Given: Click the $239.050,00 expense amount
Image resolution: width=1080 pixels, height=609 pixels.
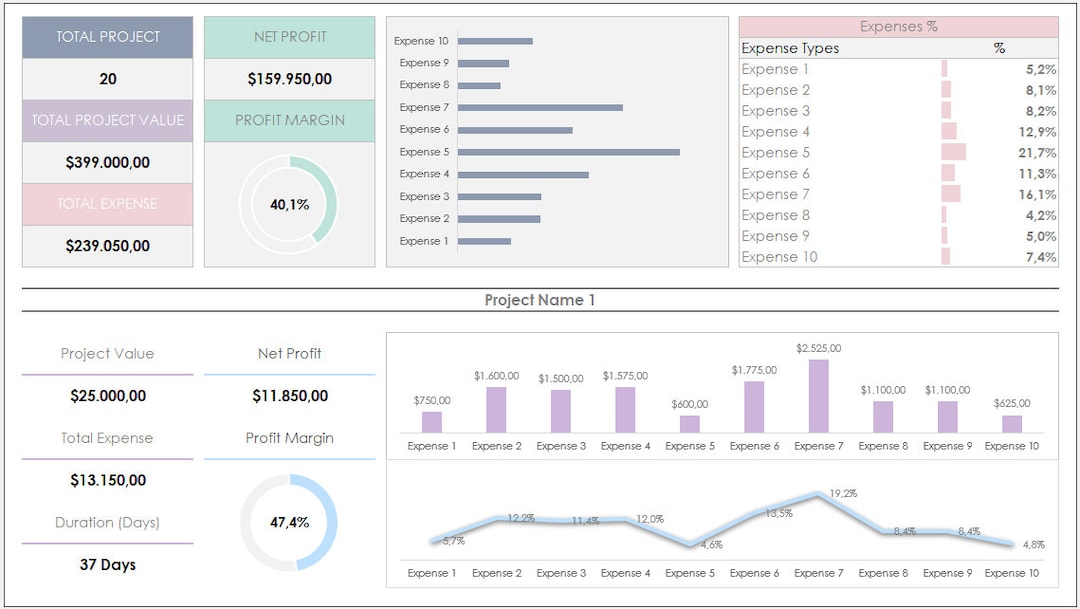Looking at the screenshot, I should point(106,246).
